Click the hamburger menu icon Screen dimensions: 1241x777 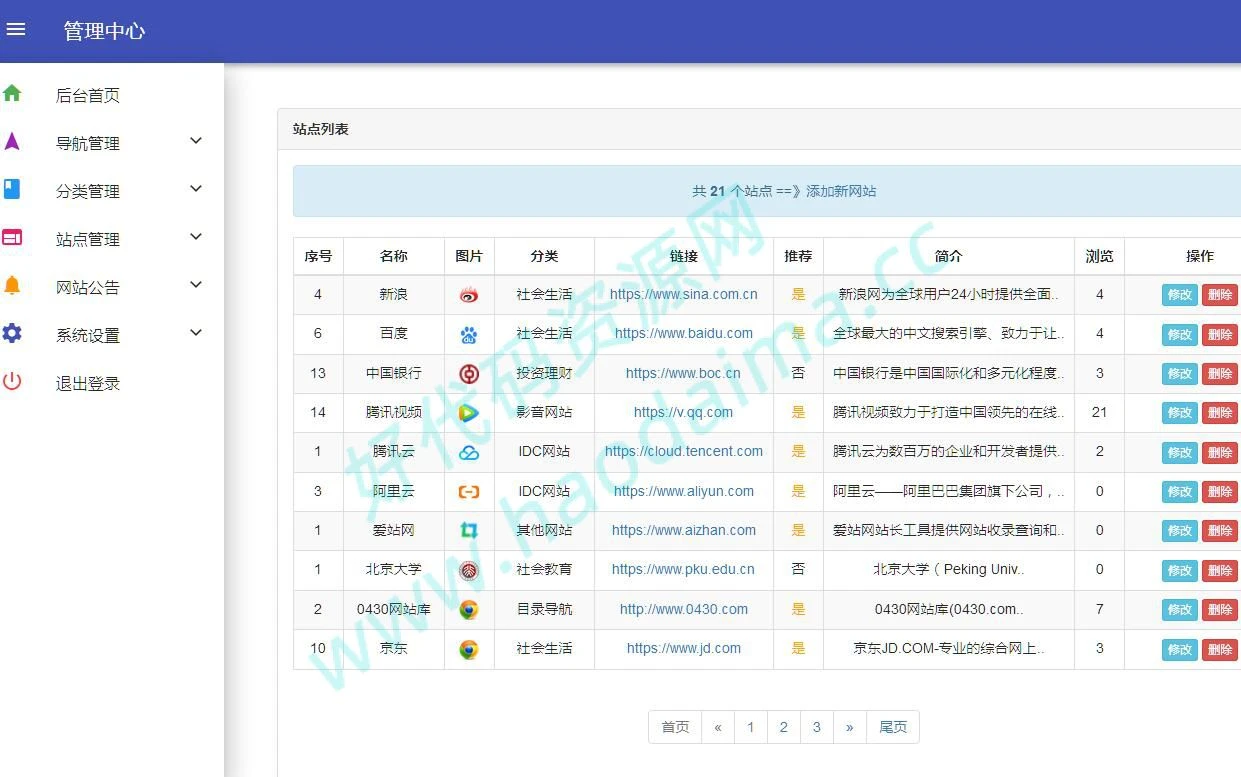[15, 30]
